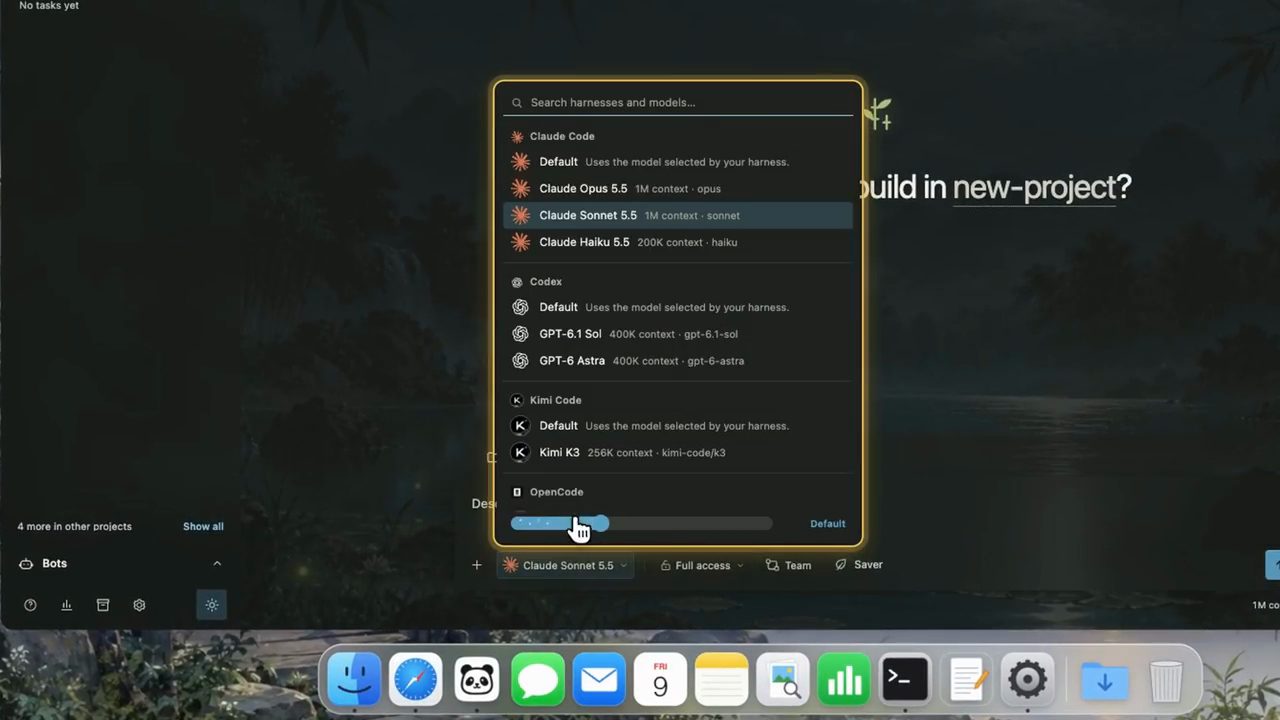Open the Full access permissions dropdown

702,565
